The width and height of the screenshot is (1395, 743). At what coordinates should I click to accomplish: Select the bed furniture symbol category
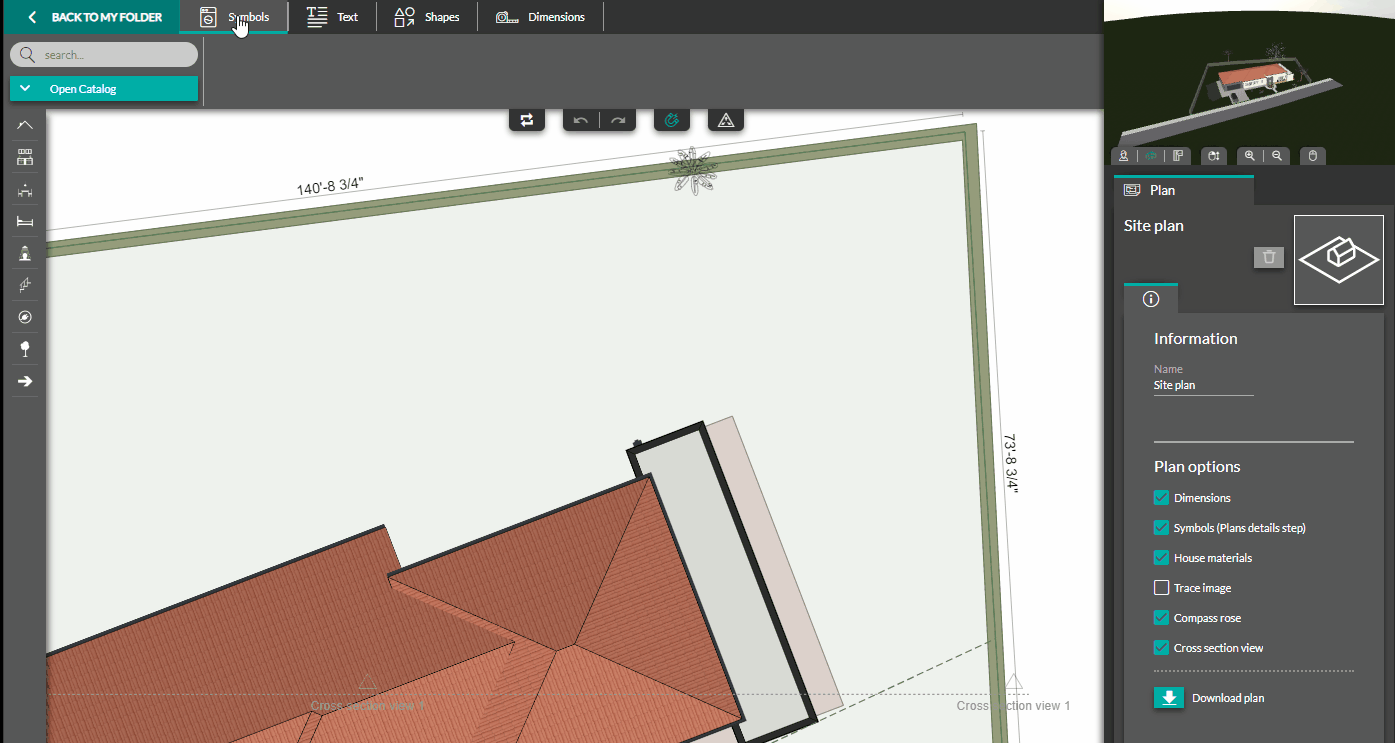click(24, 220)
